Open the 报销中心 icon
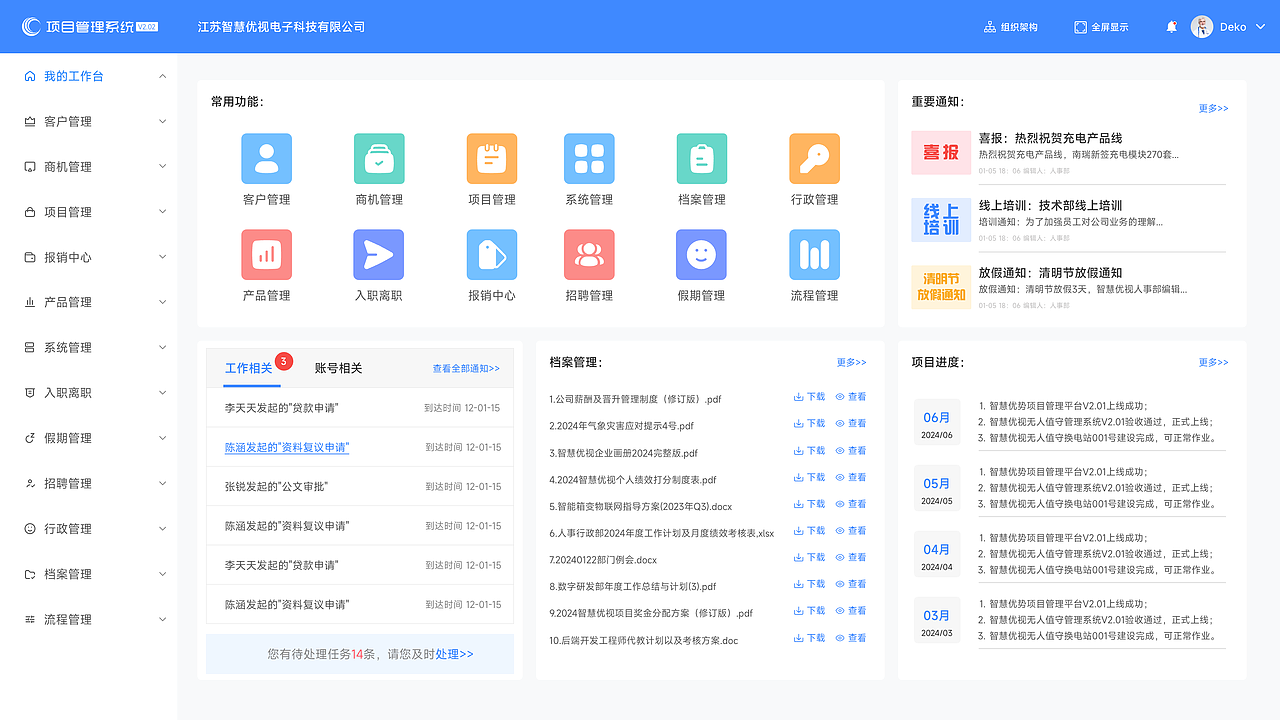The image size is (1280, 720). pos(490,253)
